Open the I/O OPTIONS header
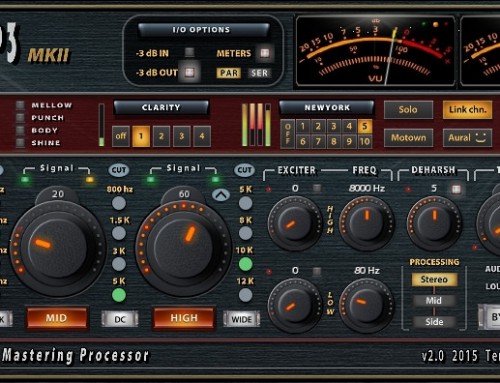The image size is (500, 383). pos(203,30)
